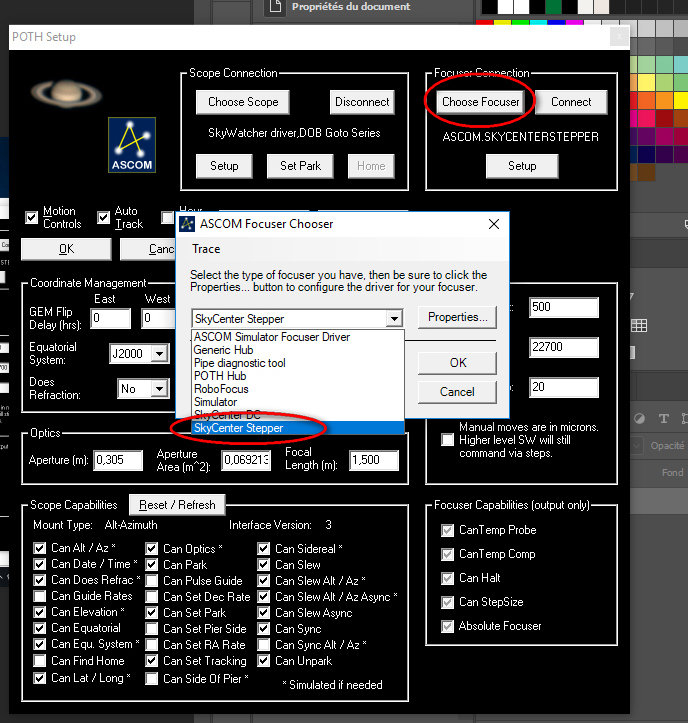Viewport: 688px width, 723px height.
Task: Click the Reset / Refresh button
Action: pyautogui.click(x=177, y=505)
